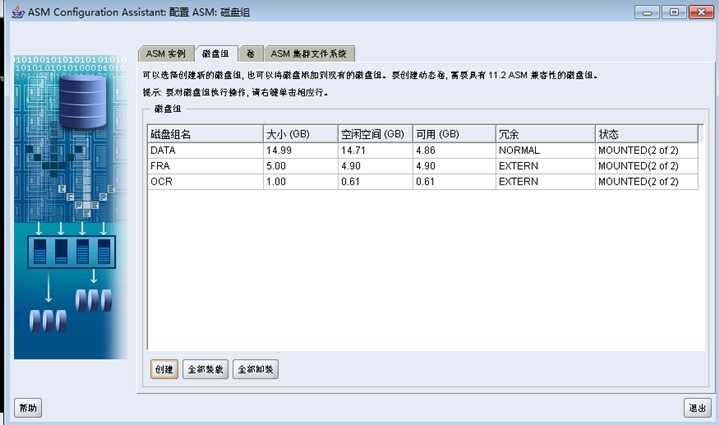This screenshot has height=425, width=719.
Task: Open the 卷 tab
Action: (x=250, y=54)
